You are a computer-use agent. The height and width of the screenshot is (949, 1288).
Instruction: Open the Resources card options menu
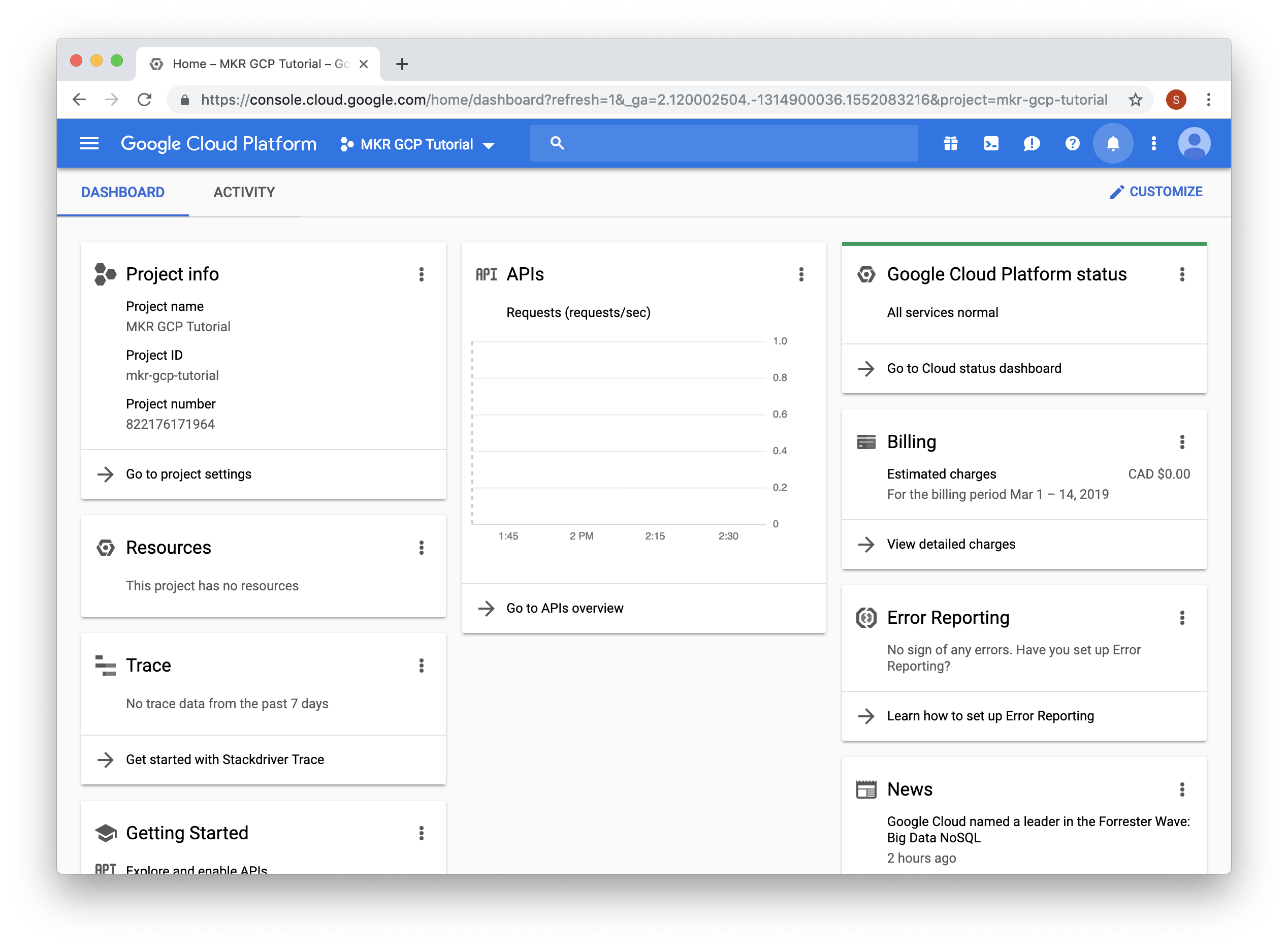[x=422, y=548]
